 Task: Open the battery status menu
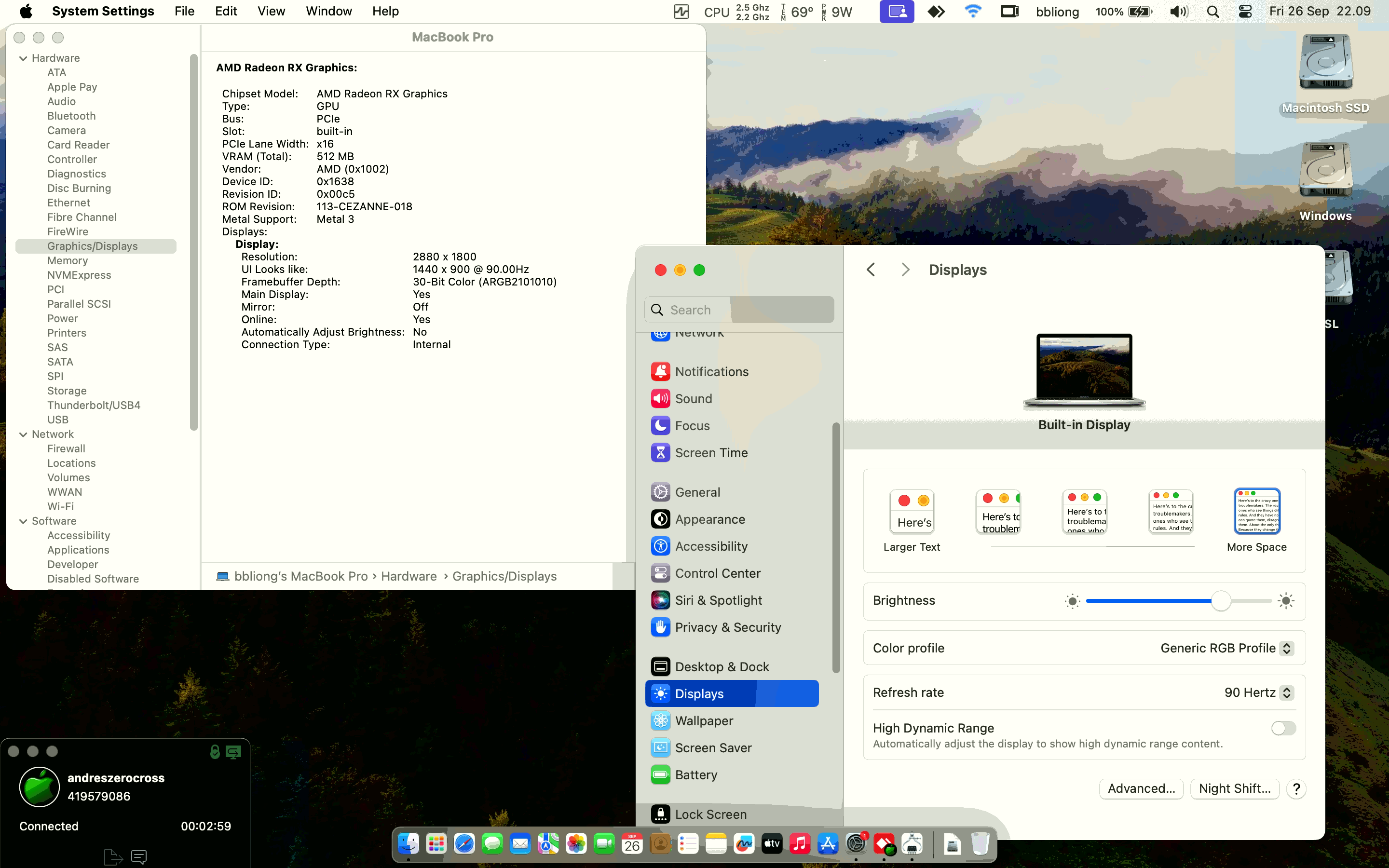click(1124, 12)
